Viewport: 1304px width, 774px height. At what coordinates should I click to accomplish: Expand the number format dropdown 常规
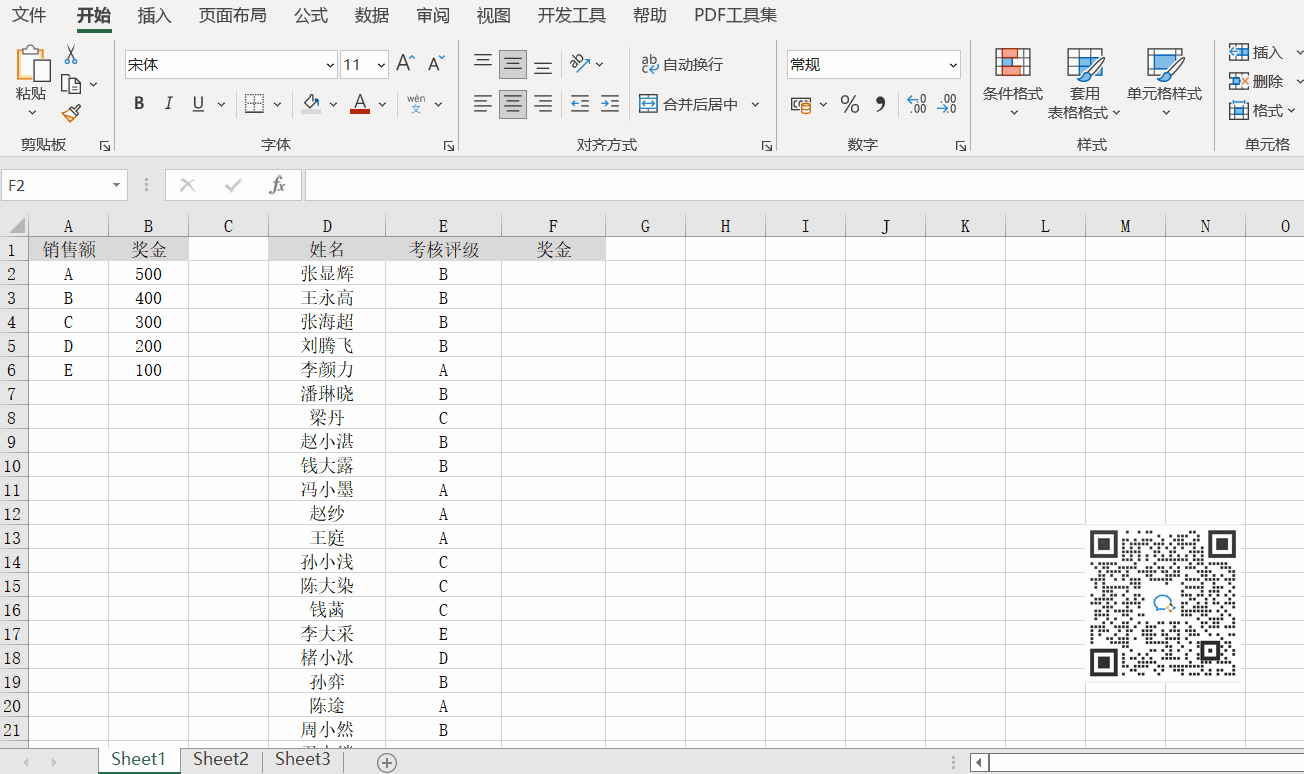click(952, 65)
